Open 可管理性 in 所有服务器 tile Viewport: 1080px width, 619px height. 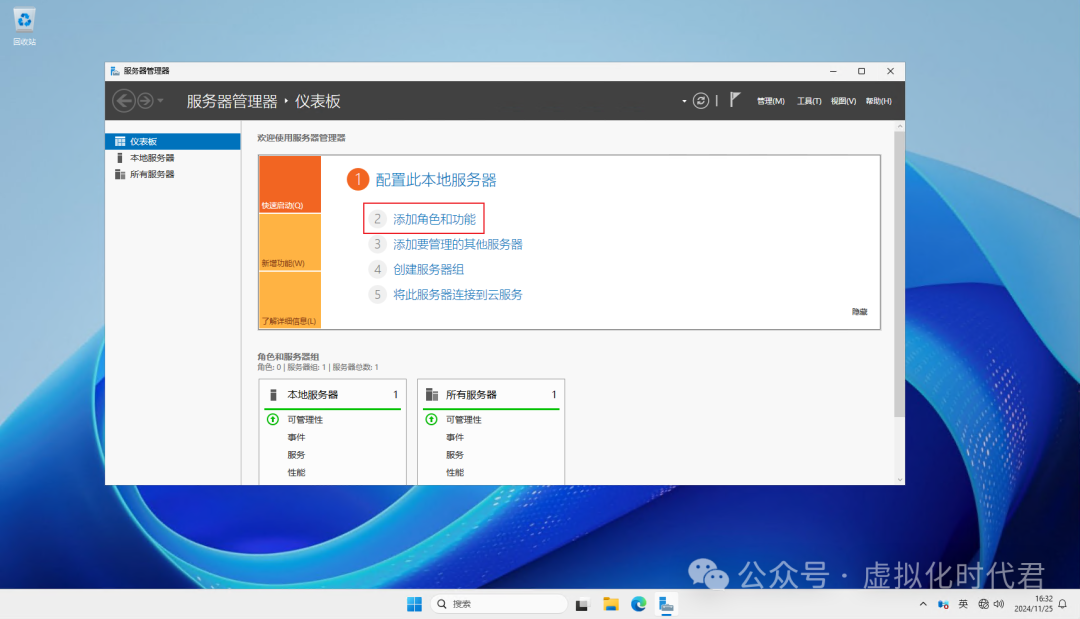pos(464,419)
